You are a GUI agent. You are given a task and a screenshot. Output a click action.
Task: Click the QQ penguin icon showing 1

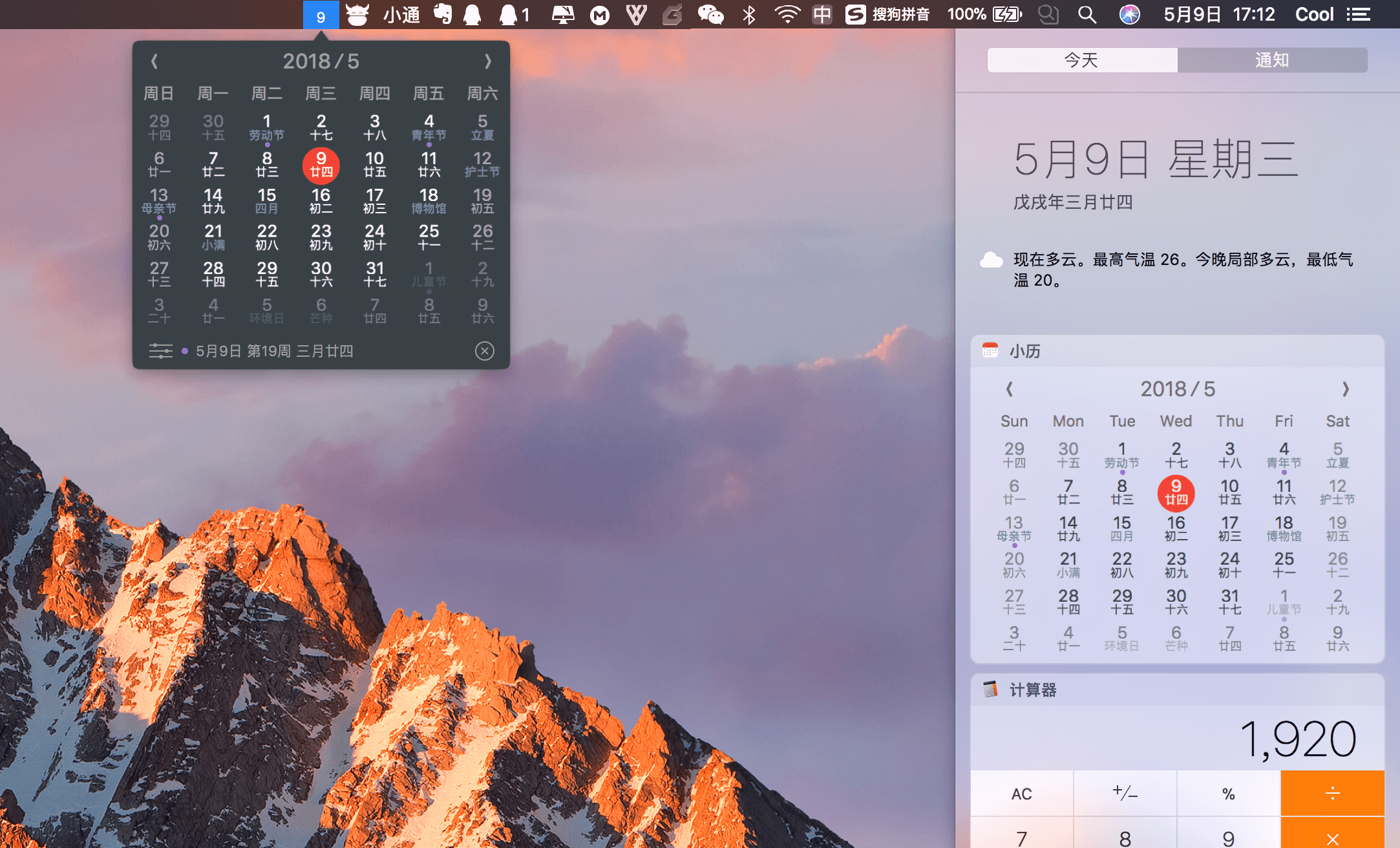coord(514,15)
